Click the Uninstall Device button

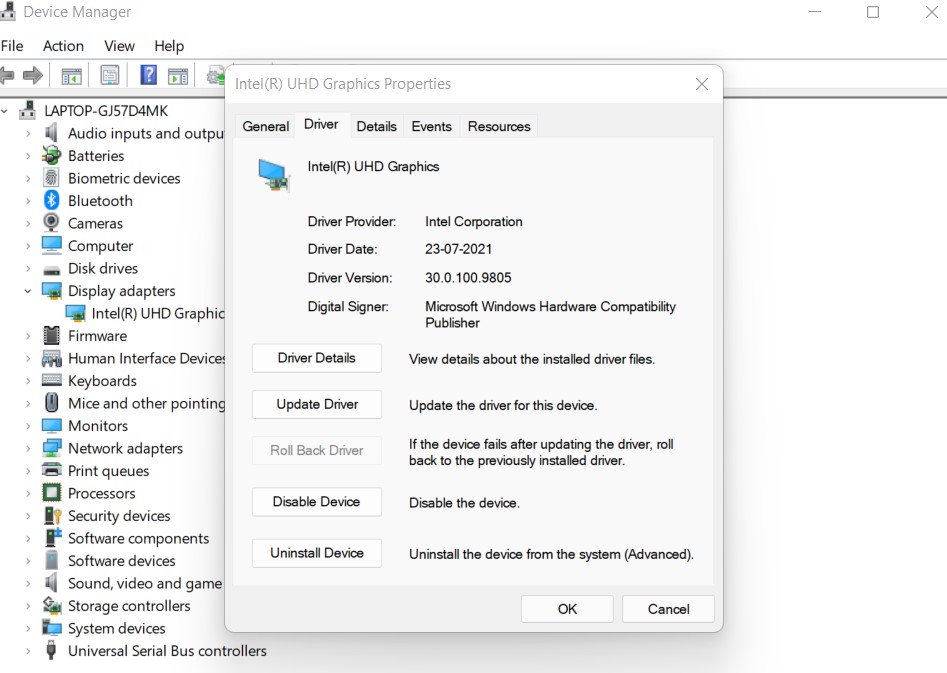coord(317,553)
